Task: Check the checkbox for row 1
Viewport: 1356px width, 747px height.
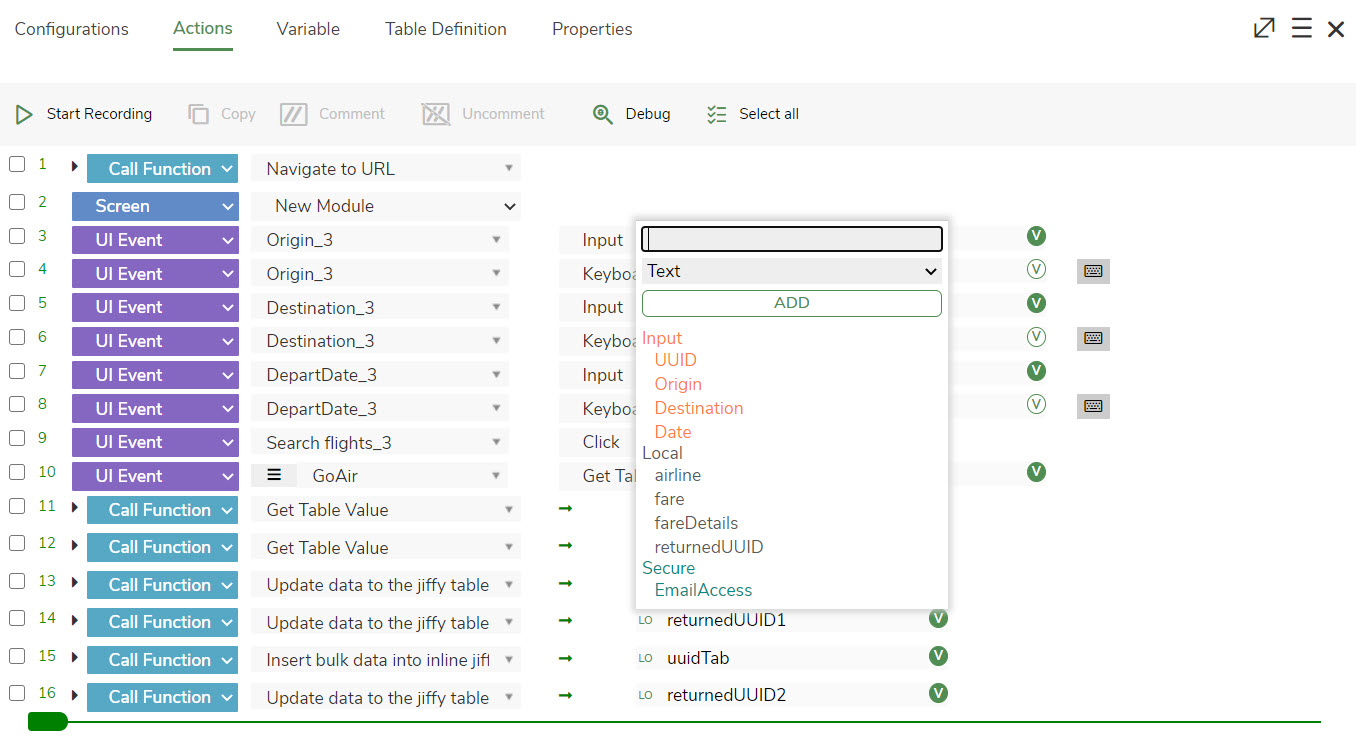Action: click(x=16, y=164)
